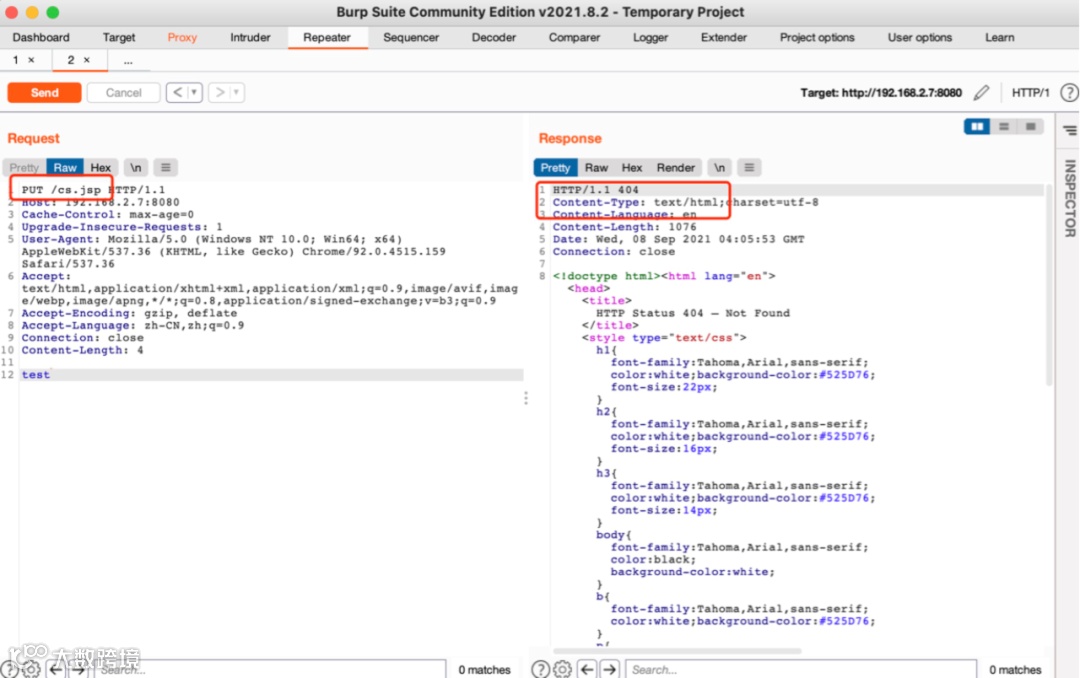Open the request view options menu icon
This screenshot has width=1080, height=678.
(x=165, y=167)
